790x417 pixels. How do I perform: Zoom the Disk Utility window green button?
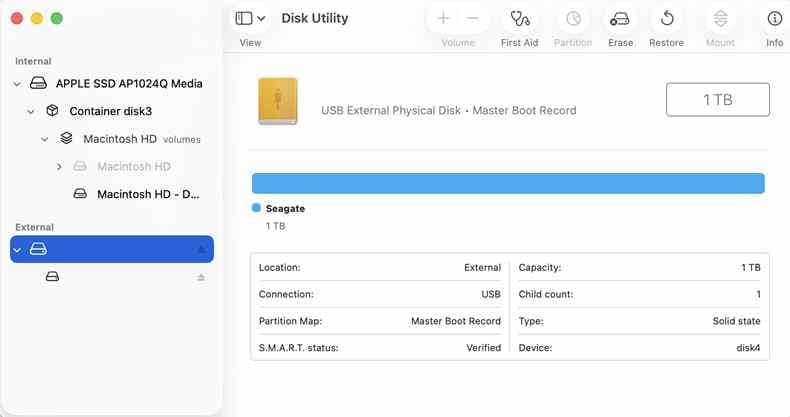tap(57, 19)
